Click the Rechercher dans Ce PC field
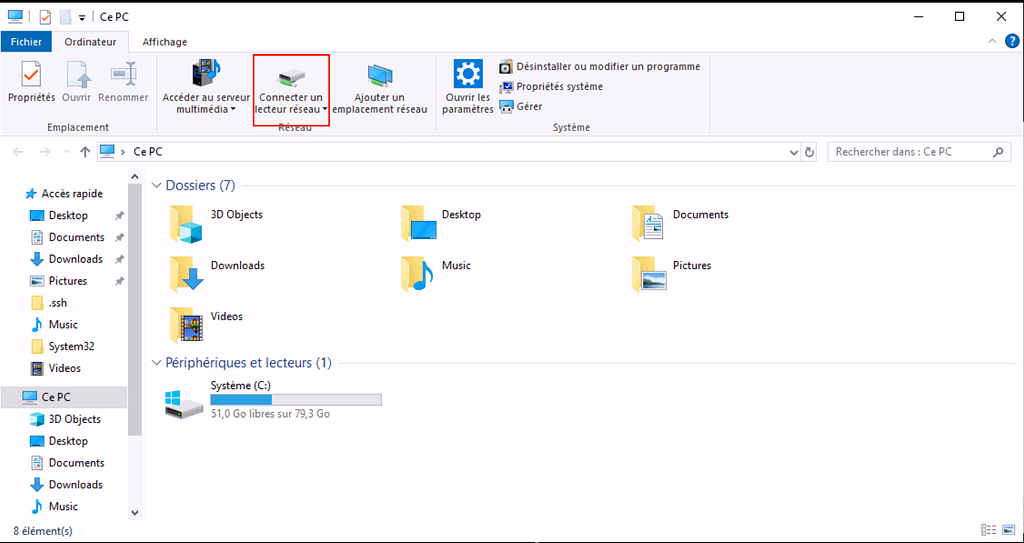This screenshot has height=543, width=1024. tap(908, 152)
